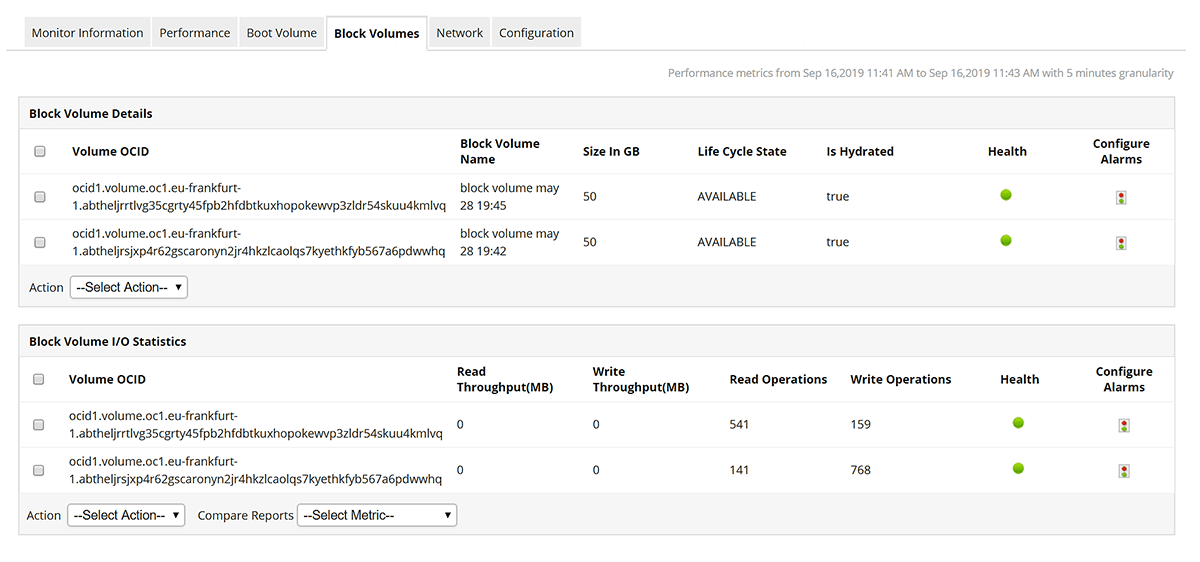Select all rows in Block Volume I/O Statistics
This screenshot has height=562, width=1200.
click(39, 380)
